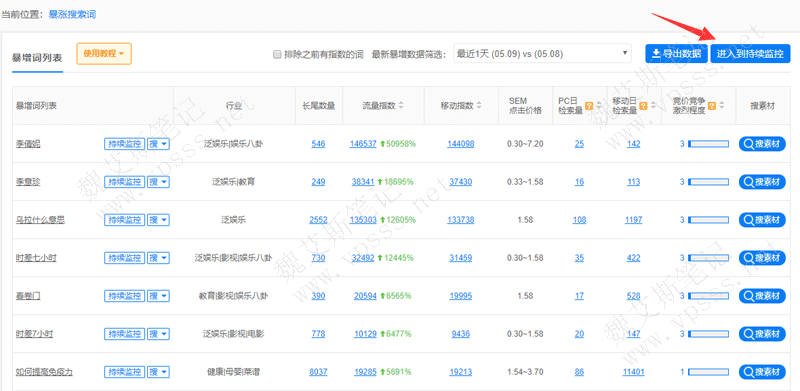Open keyword link 时差七小时
The height and width of the screenshot is (391, 800).
click(36, 258)
